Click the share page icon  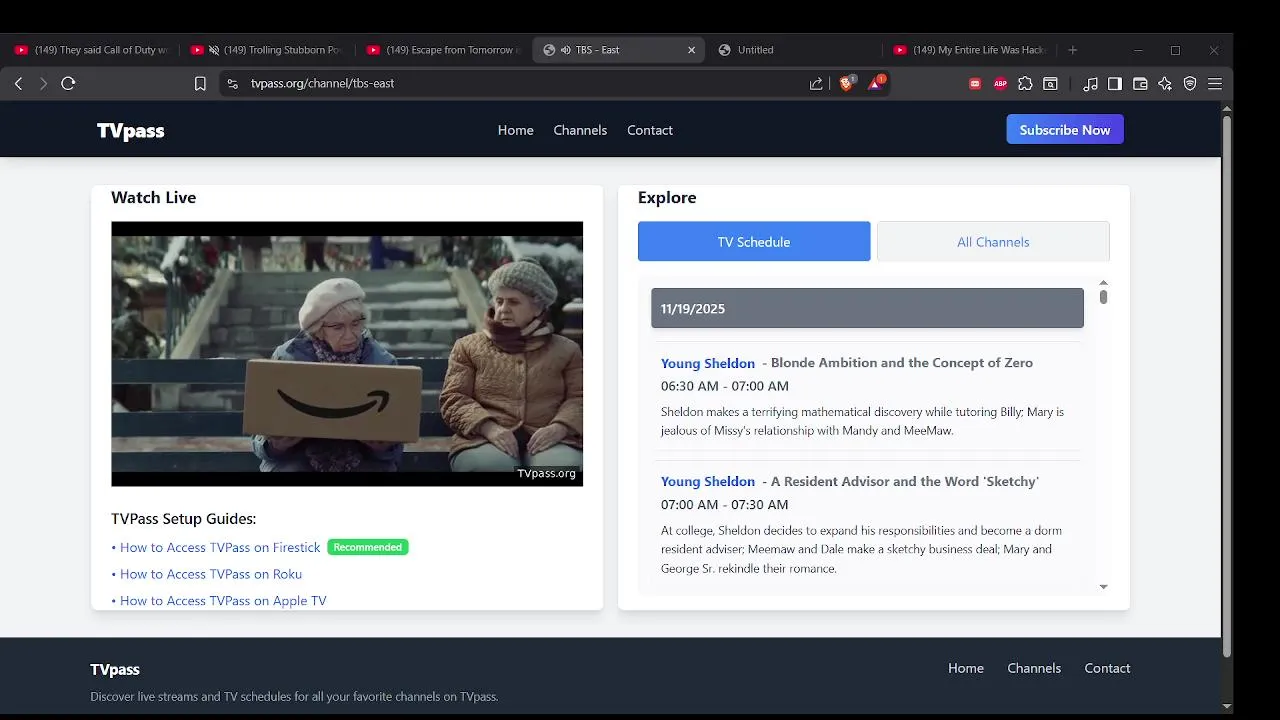tap(816, 84)
